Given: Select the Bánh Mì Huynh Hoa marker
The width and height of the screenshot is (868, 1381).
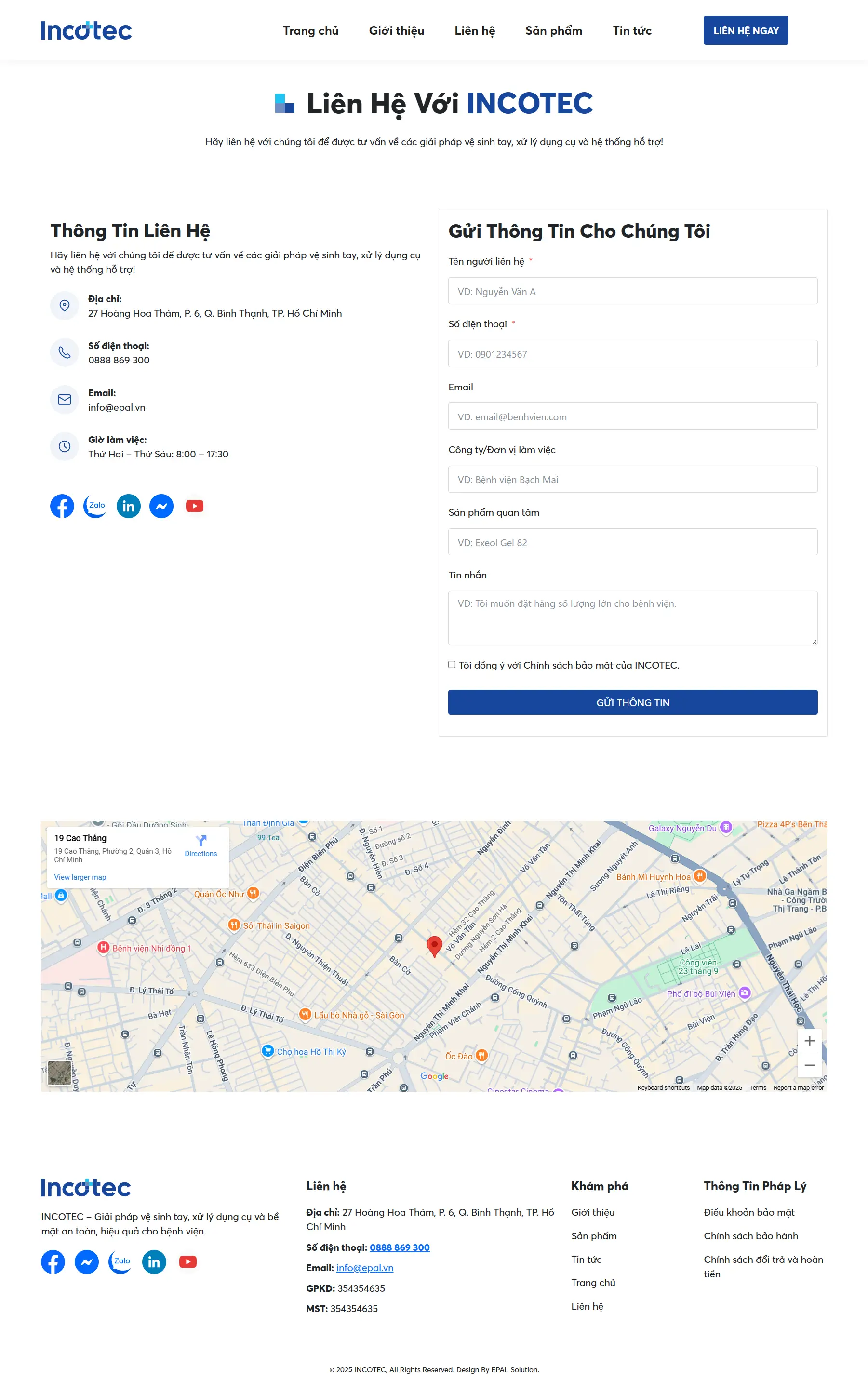Looking at the screenshot, I should pos(699,876).
